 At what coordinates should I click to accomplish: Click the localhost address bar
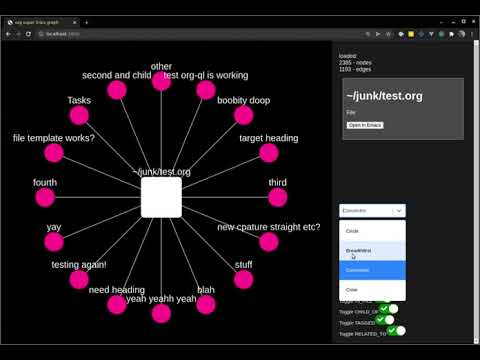coord(200,34)
